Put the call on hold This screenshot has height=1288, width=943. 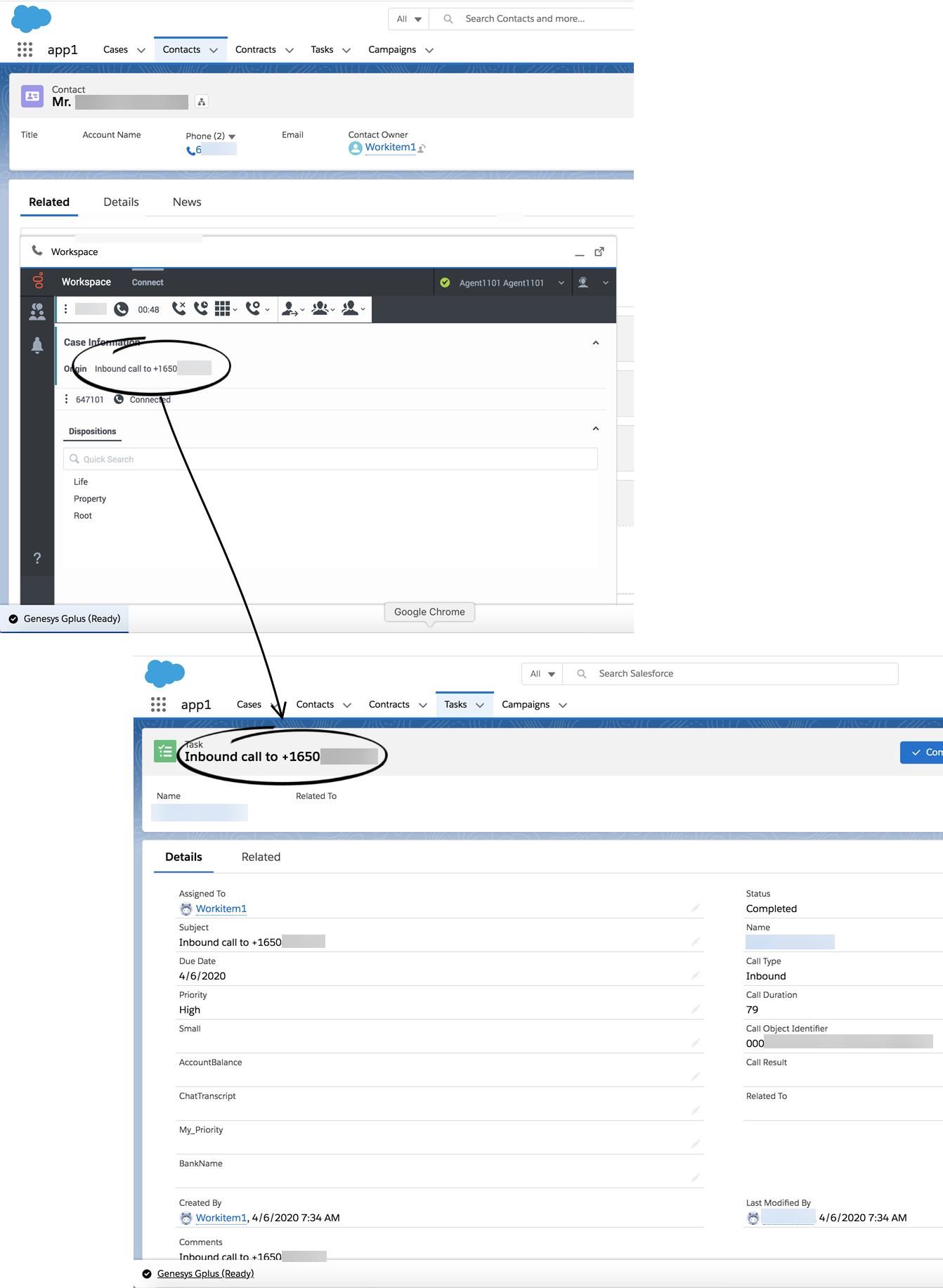tap(201, 308)
